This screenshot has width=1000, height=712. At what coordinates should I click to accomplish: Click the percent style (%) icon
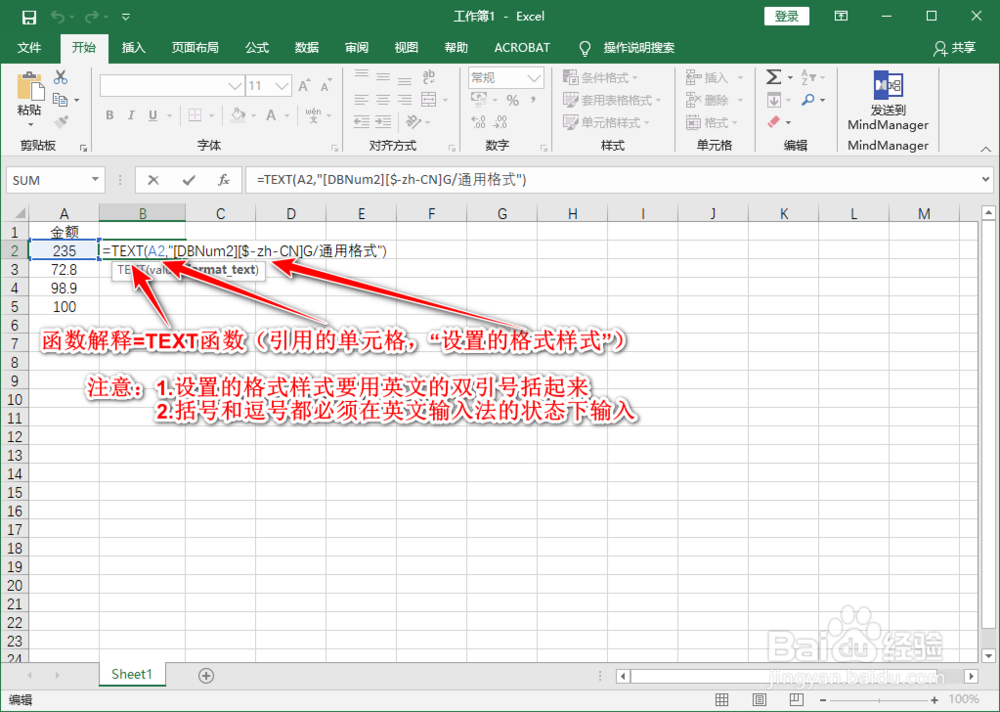point(512,100)
